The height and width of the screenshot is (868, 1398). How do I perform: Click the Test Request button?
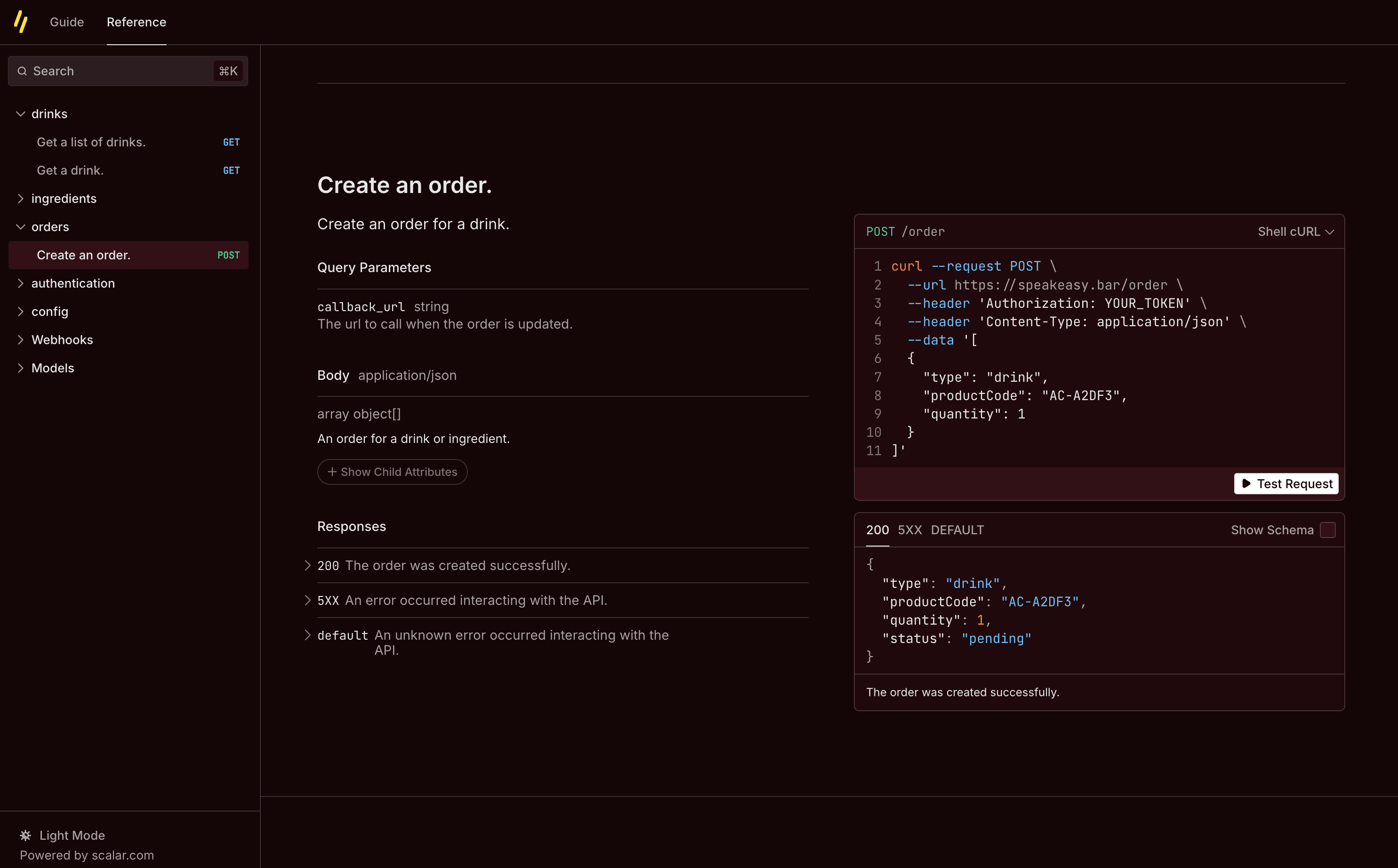1286,484
